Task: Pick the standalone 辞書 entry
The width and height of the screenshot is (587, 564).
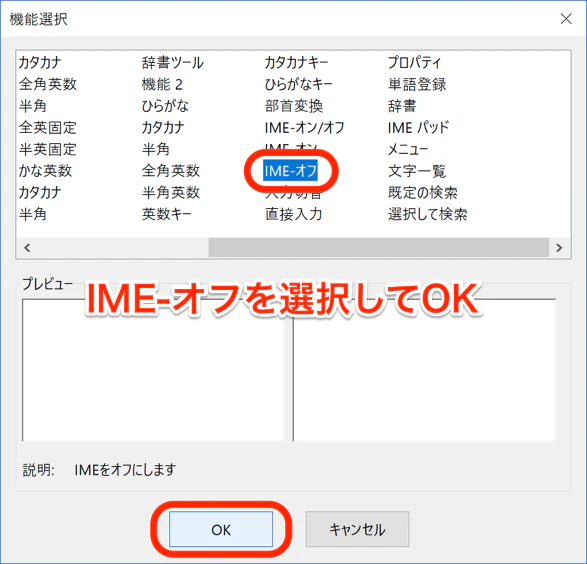Action: pyautogui.click(x=402, y=106)
